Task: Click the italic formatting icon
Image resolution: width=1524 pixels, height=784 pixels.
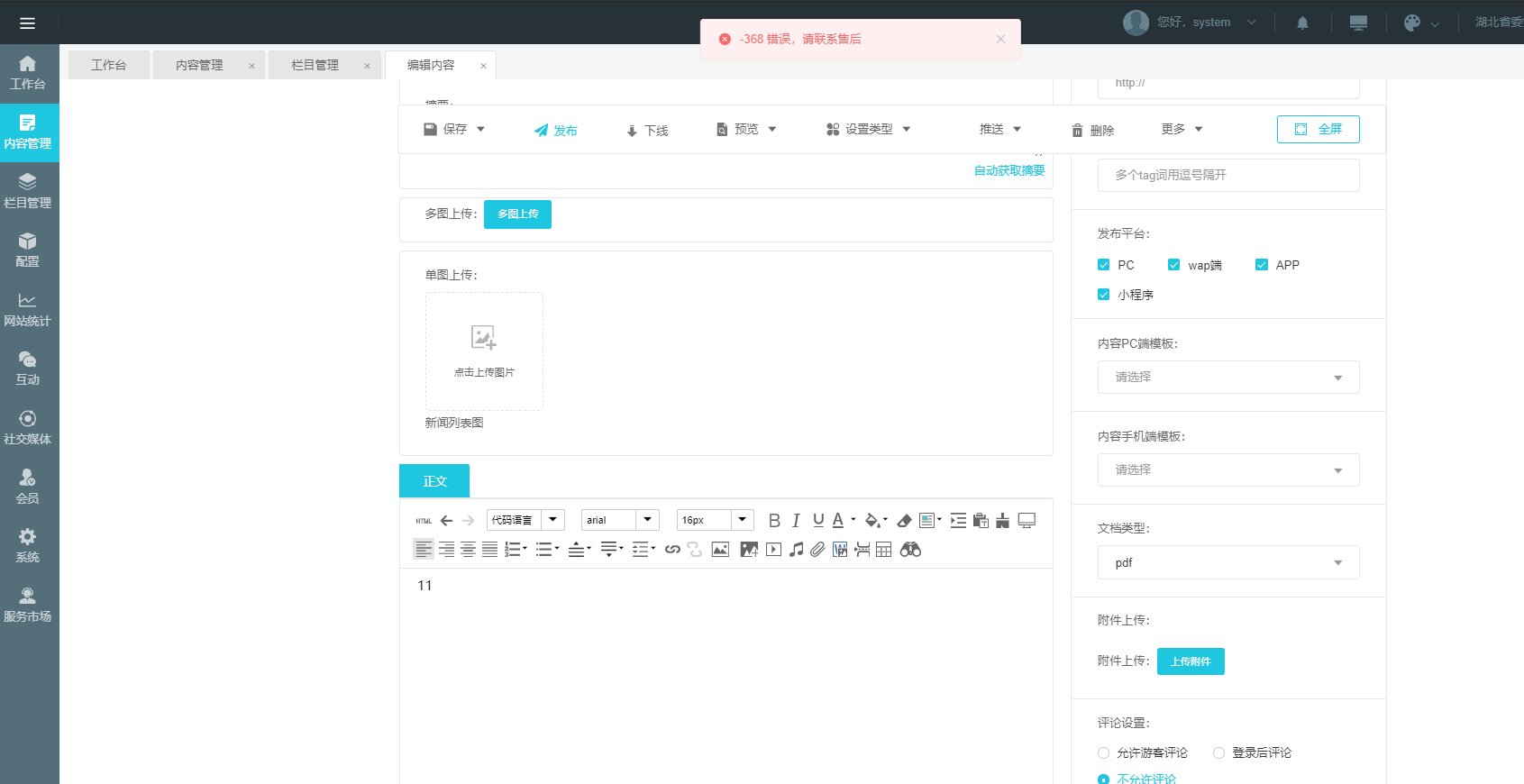Action: pyautogui.click(x=796, y=521)
